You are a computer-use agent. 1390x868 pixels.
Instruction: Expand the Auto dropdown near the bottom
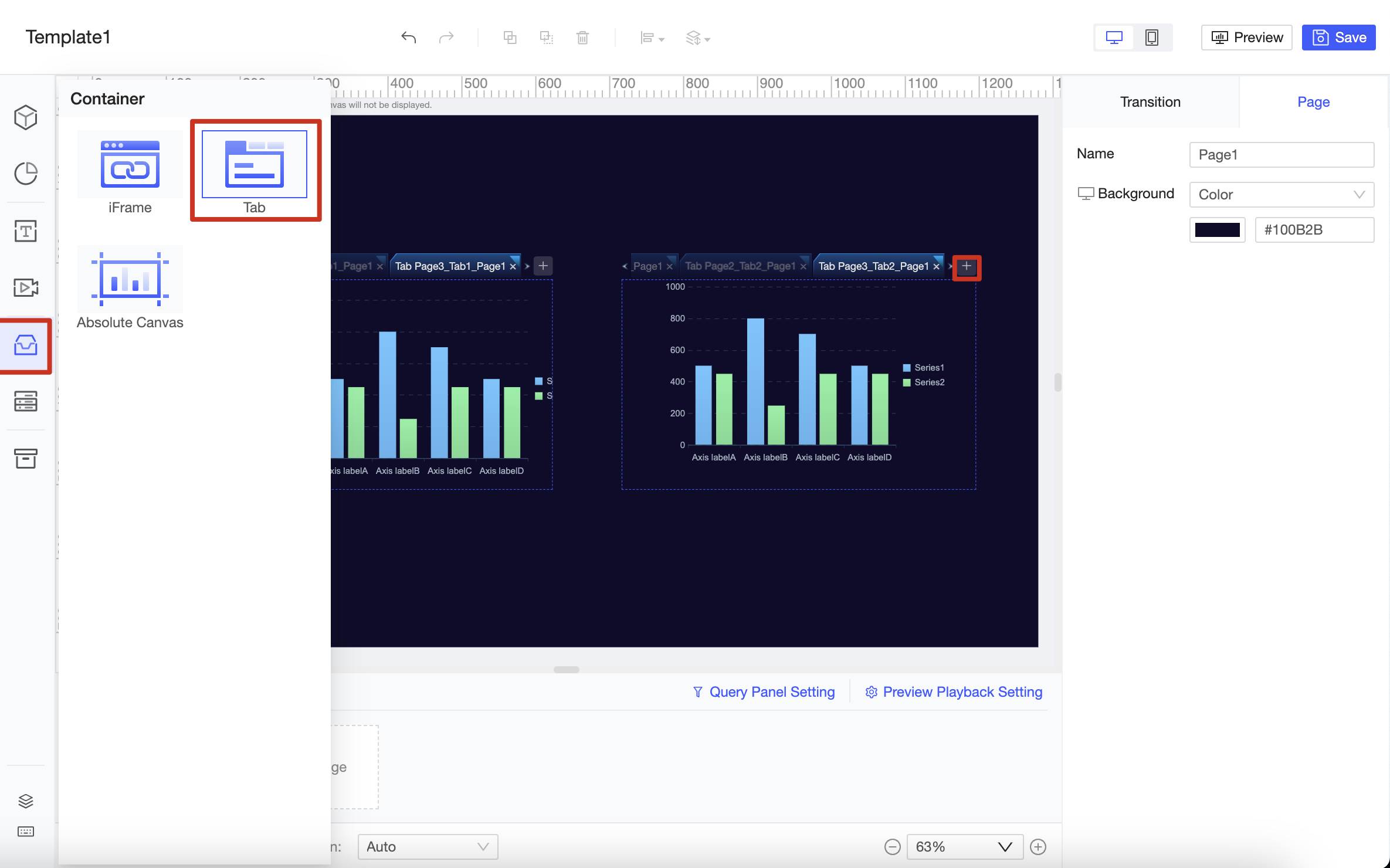coord(427,846)
